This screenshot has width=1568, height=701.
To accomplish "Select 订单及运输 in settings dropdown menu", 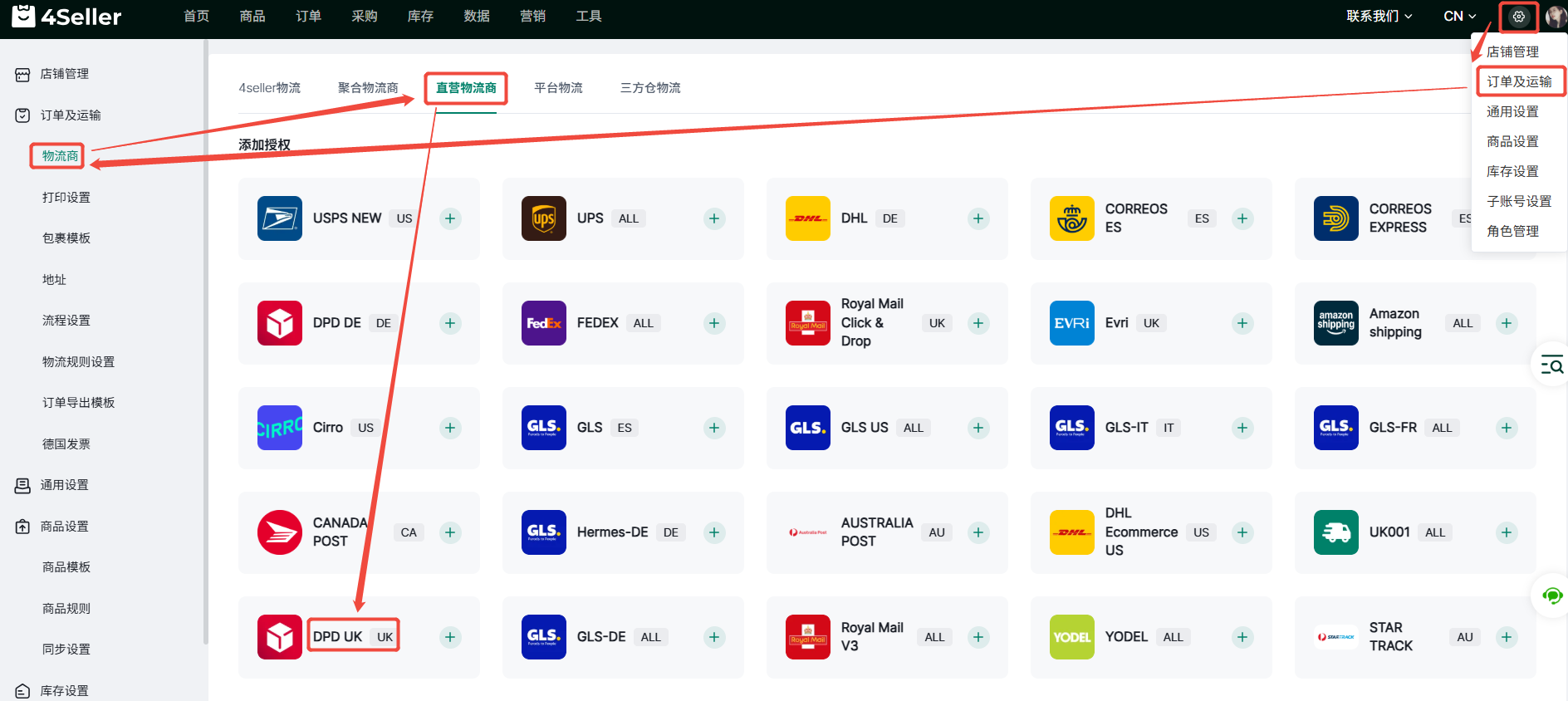I will [1519, 81].
